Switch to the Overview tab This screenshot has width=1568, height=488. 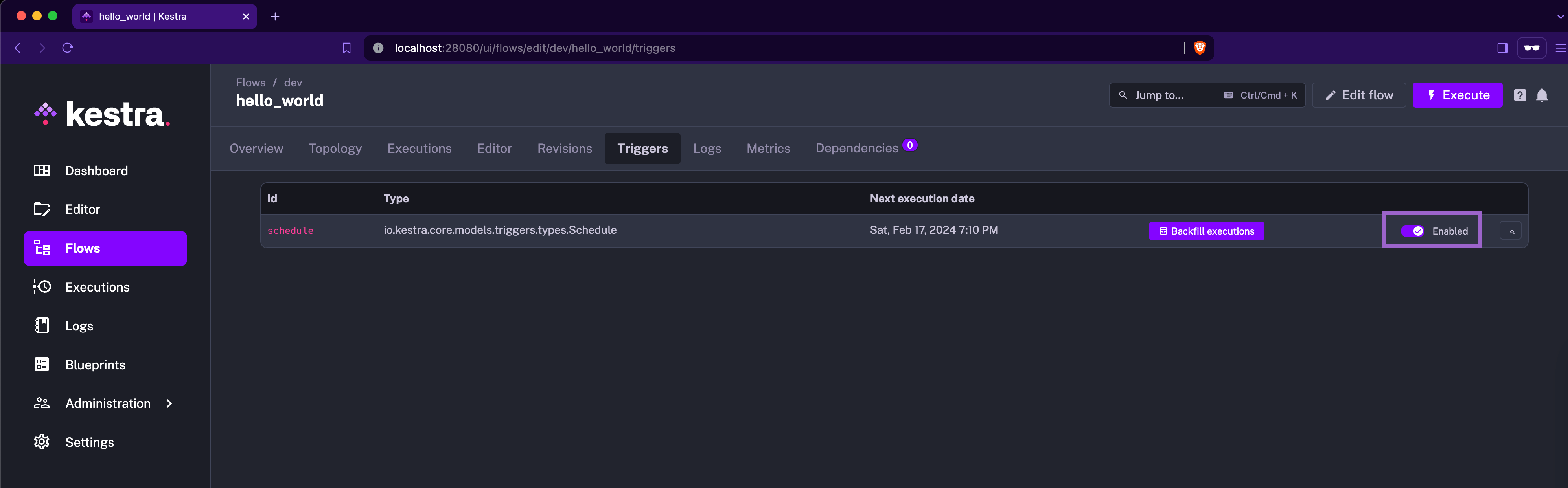256,148
